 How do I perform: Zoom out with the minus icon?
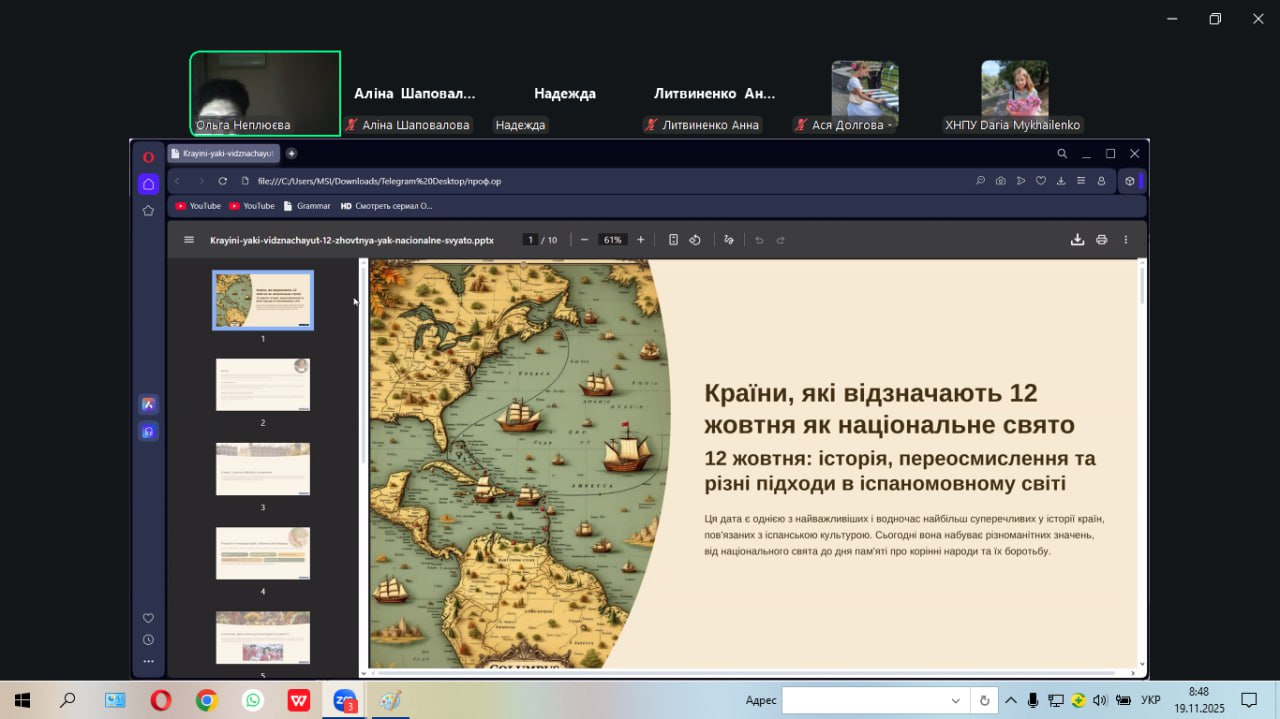pos(584,240)
